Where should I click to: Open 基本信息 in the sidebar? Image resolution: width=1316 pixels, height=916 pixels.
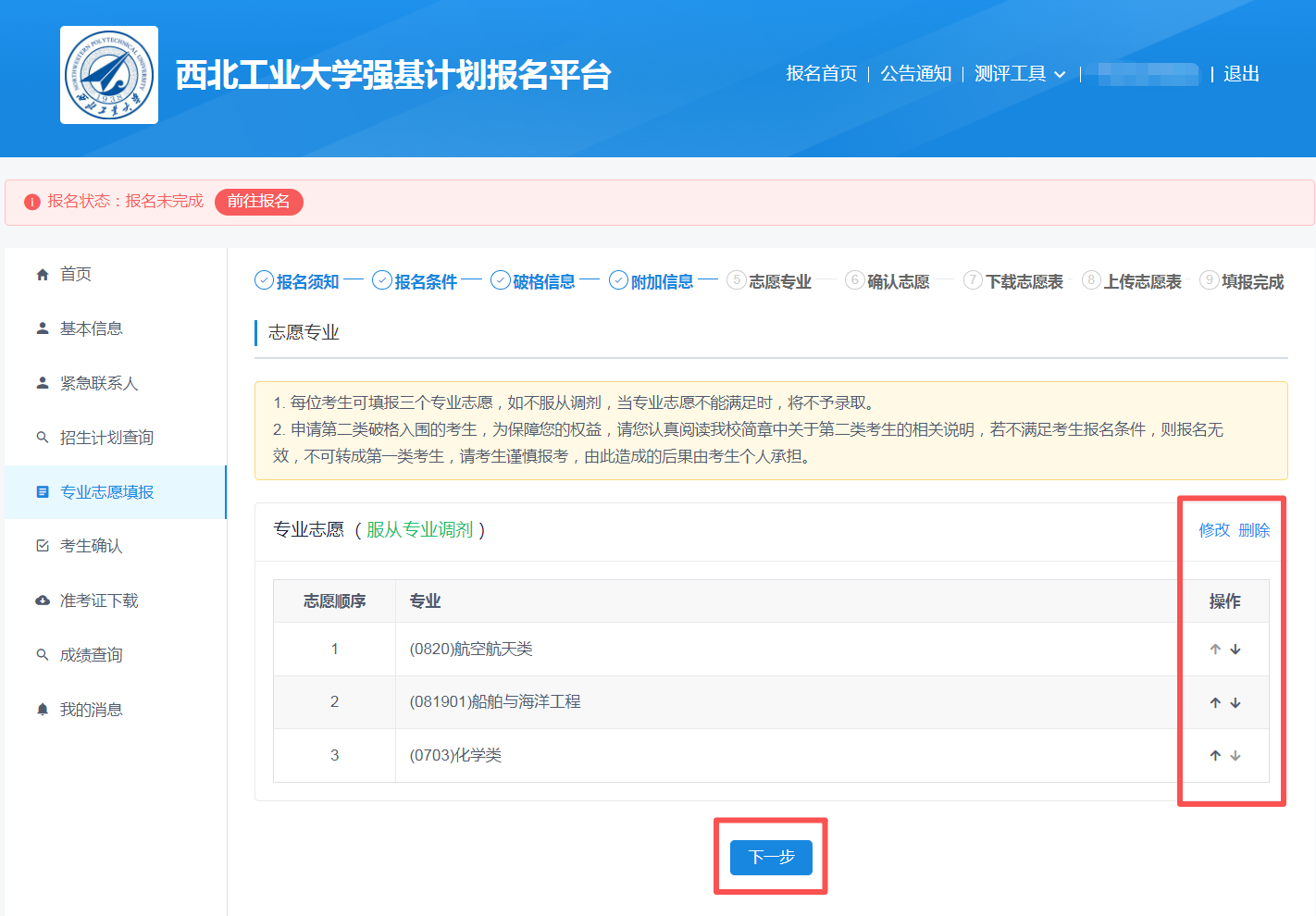click(x=91, y=328)
